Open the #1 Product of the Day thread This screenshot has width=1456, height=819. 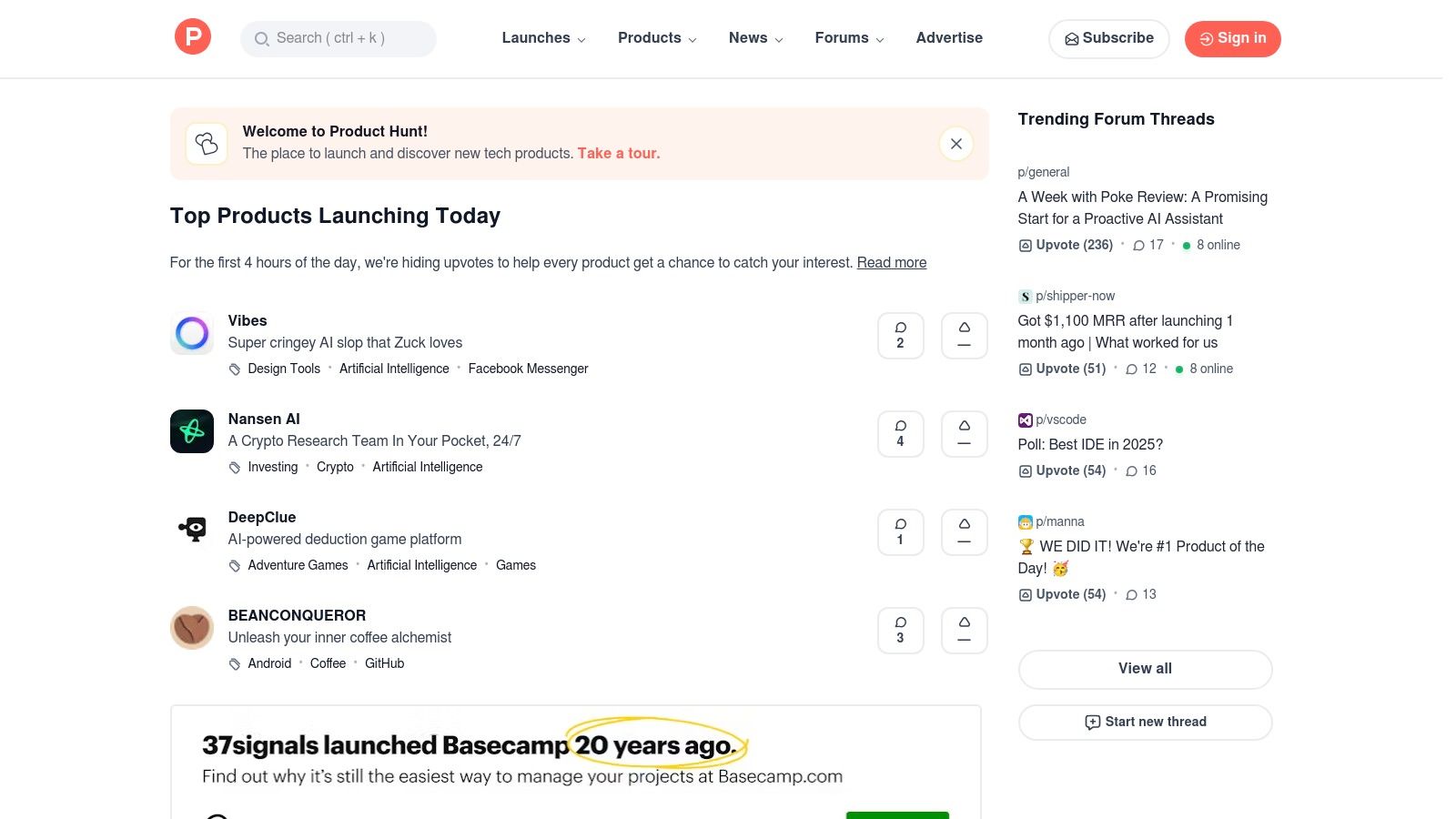[x=1141, y=557]
